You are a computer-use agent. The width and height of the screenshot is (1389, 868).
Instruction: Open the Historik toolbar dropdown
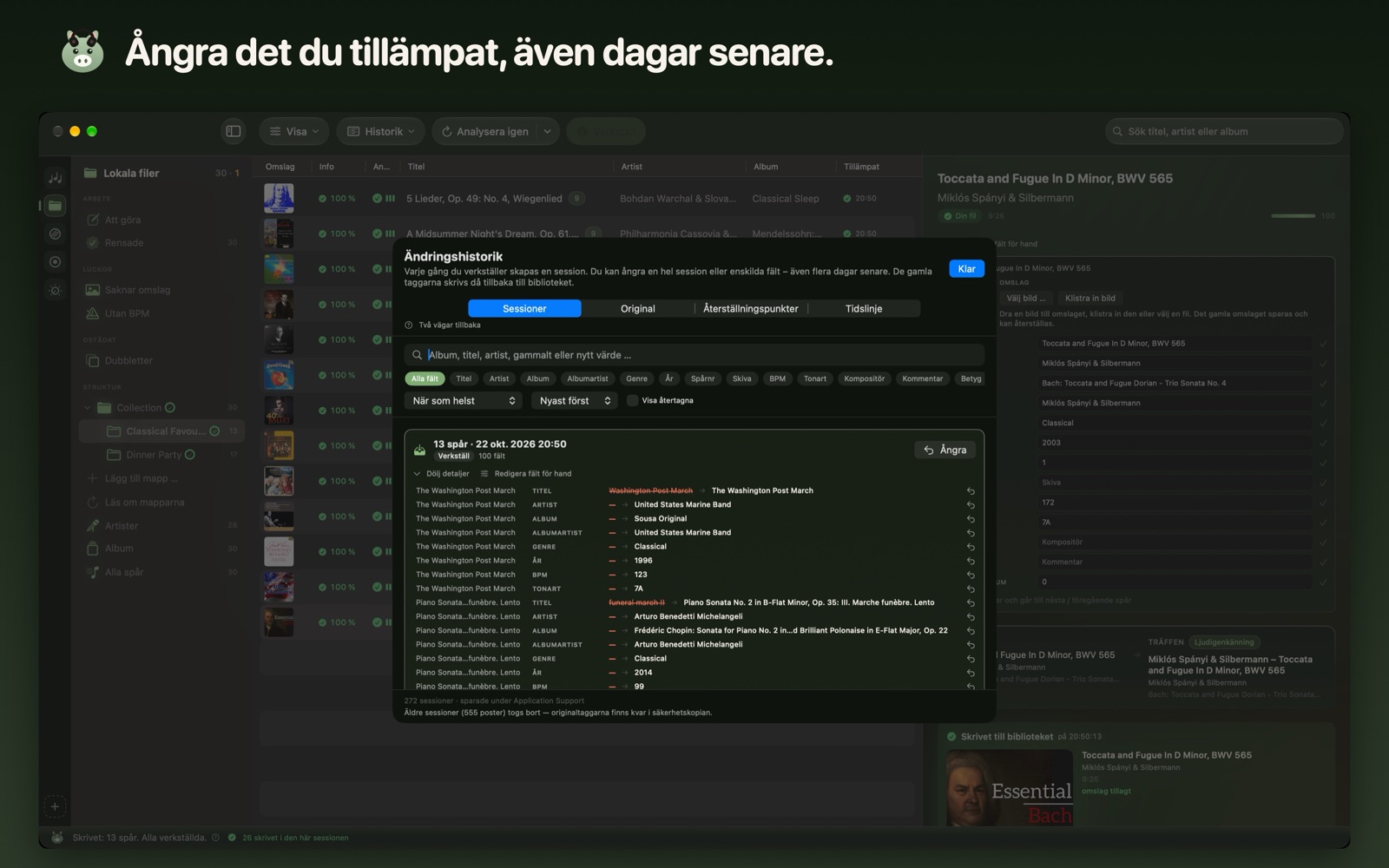click(380, 131)
